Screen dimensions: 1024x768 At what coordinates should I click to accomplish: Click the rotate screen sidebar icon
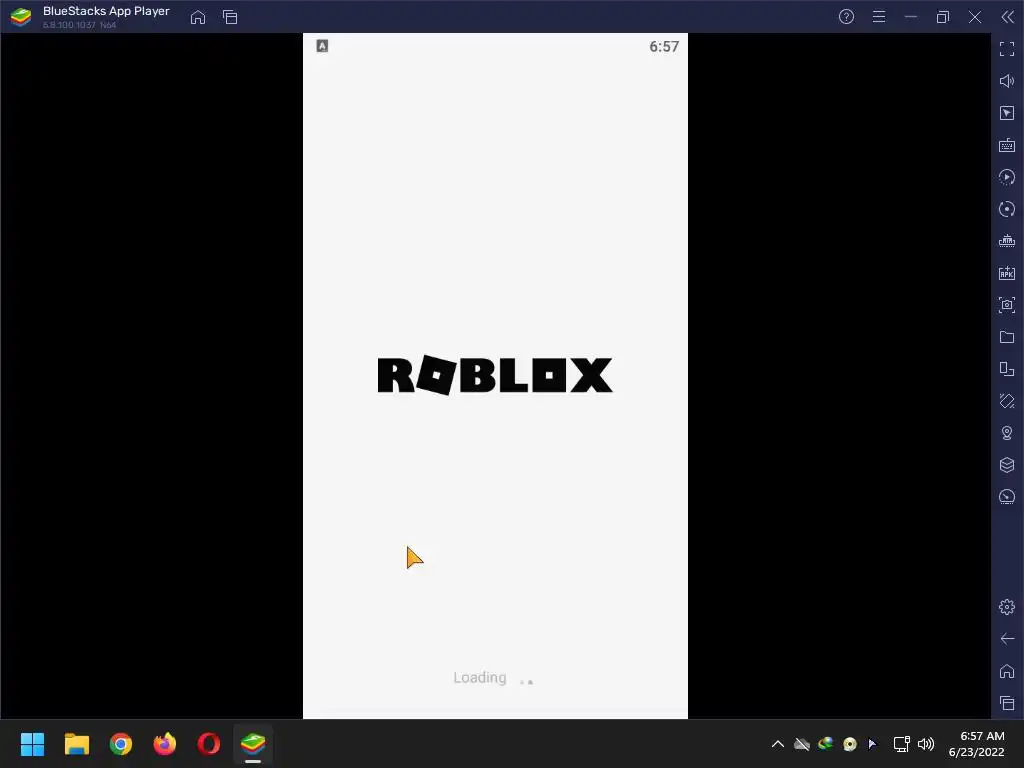[1007, 401]
